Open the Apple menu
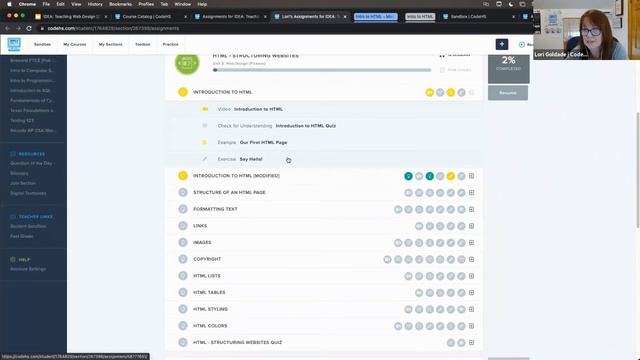The width and height of the screenshot is (640, 360). tap(9, 4)
